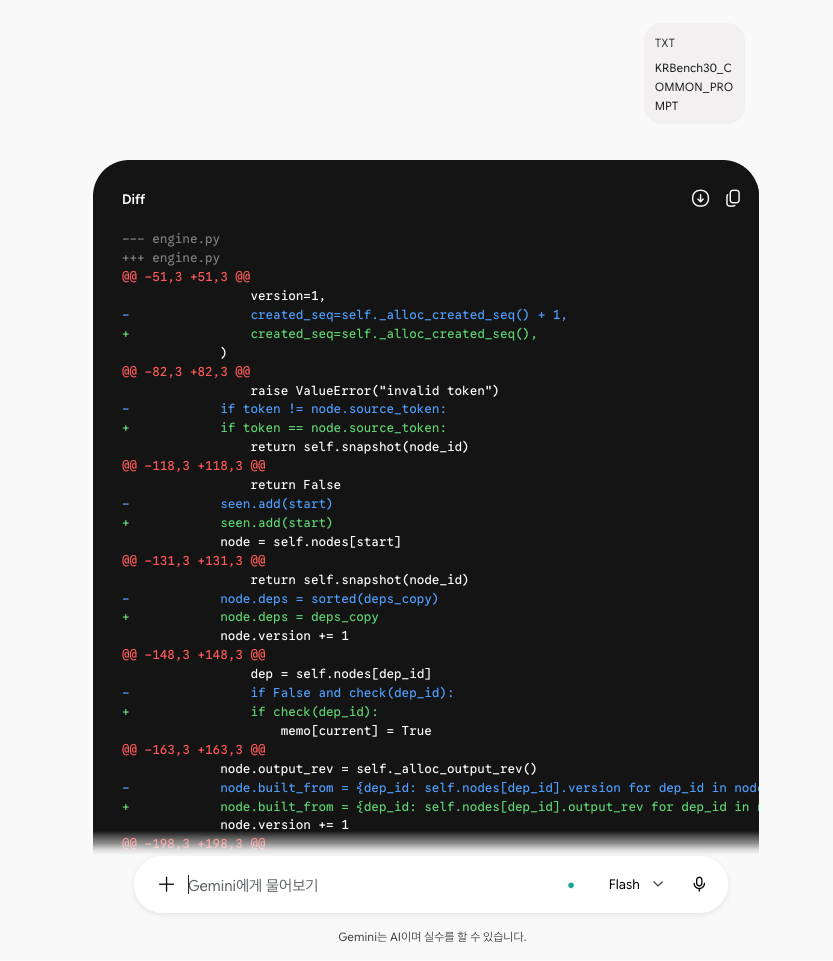Click the '@@ -82,3 +82,3 @@' hunk header
The width and height of the screenshot is (833, 961).
(x=186, y=372)
